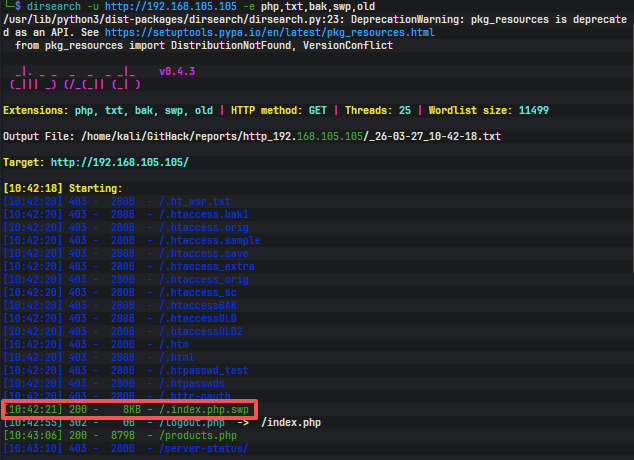The width and height of the screenshot is (634, 460).
Task: Select the dirsearch version v0.4.3 text
Action: (x=177, y=72)
